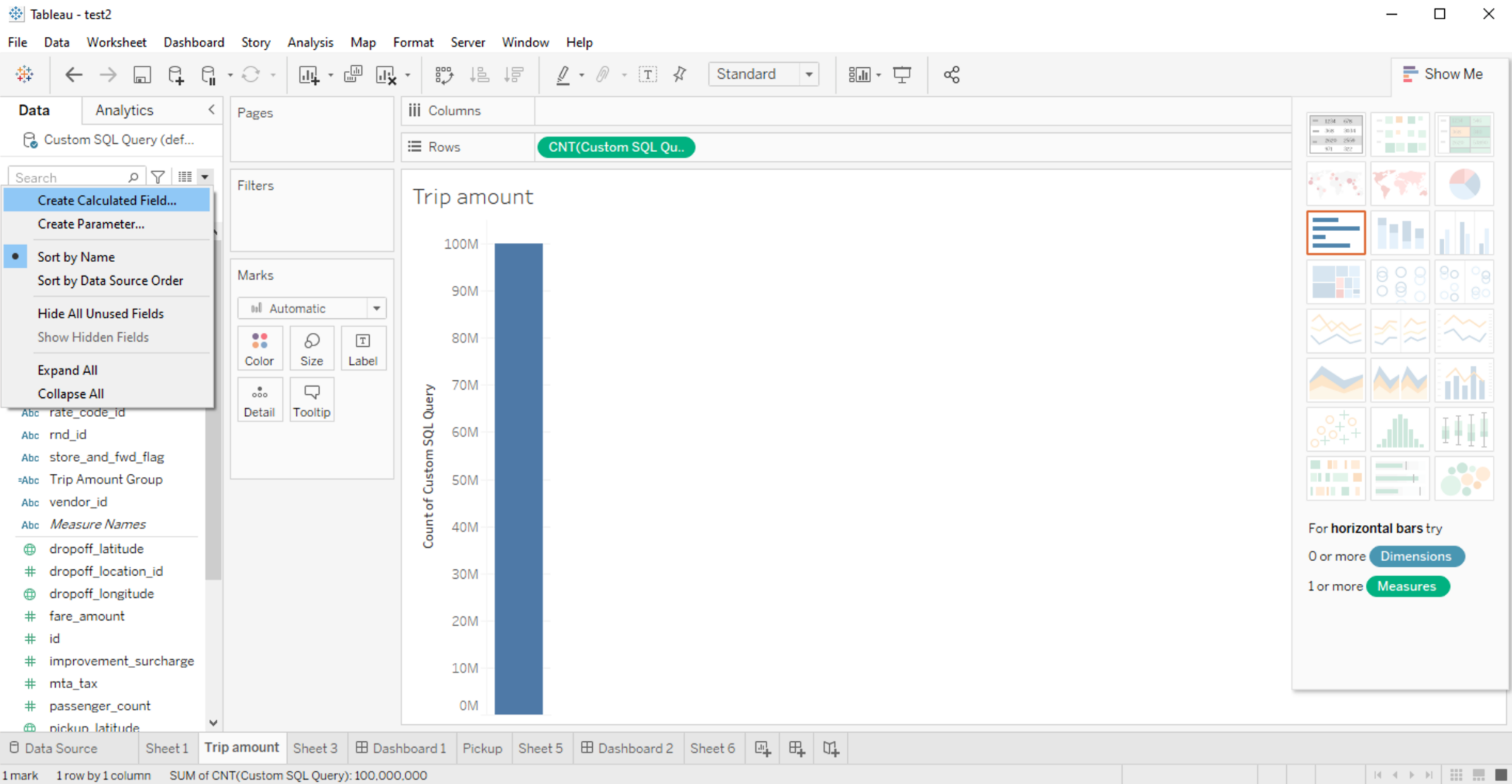Open the Standard fit dropdown
The width and height of the screenshot is (1512, 784).
809,75
